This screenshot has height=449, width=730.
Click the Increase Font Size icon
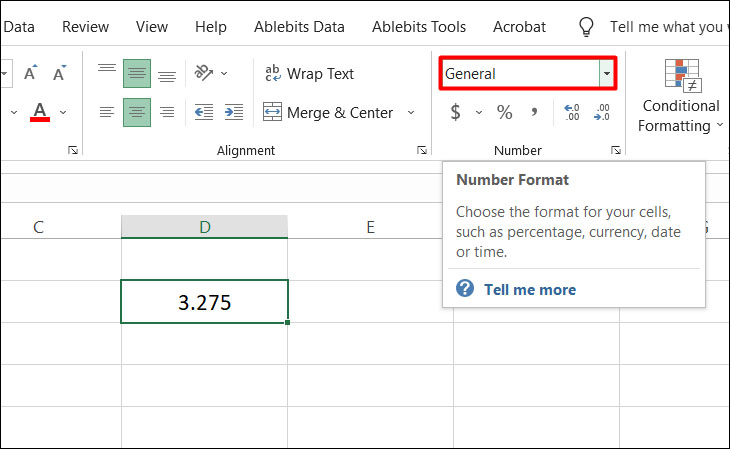pos(31,73)
